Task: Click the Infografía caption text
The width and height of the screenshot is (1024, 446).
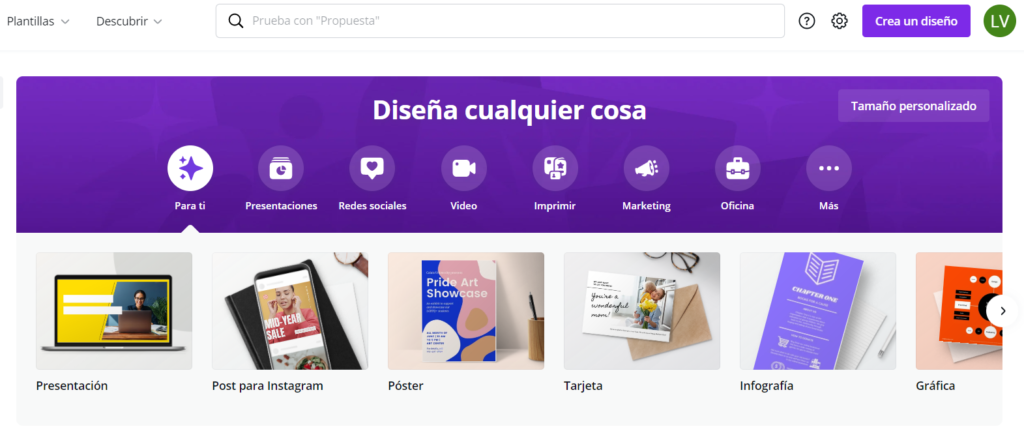Action: (767, 386)
